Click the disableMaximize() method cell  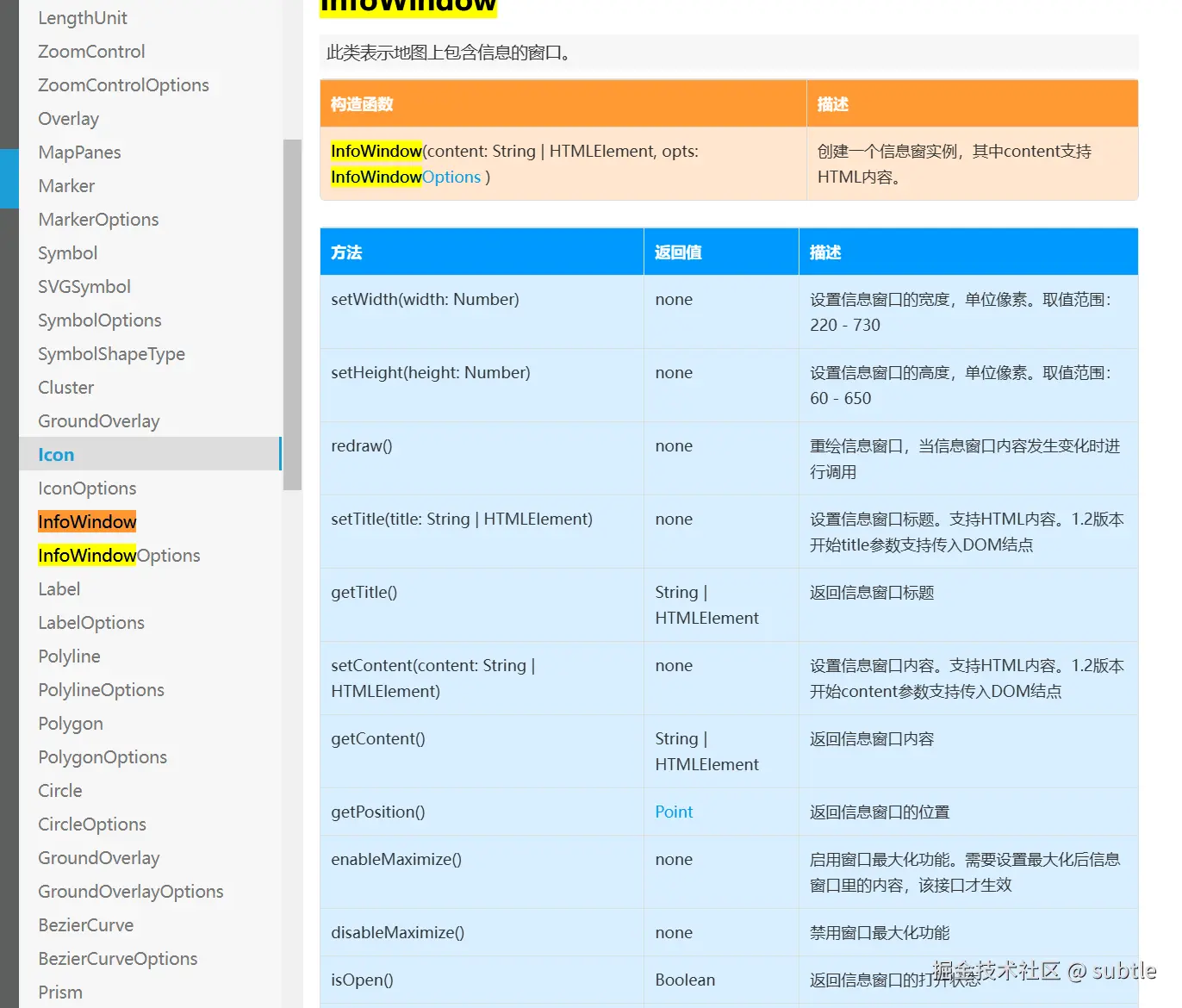coord(482,932)
